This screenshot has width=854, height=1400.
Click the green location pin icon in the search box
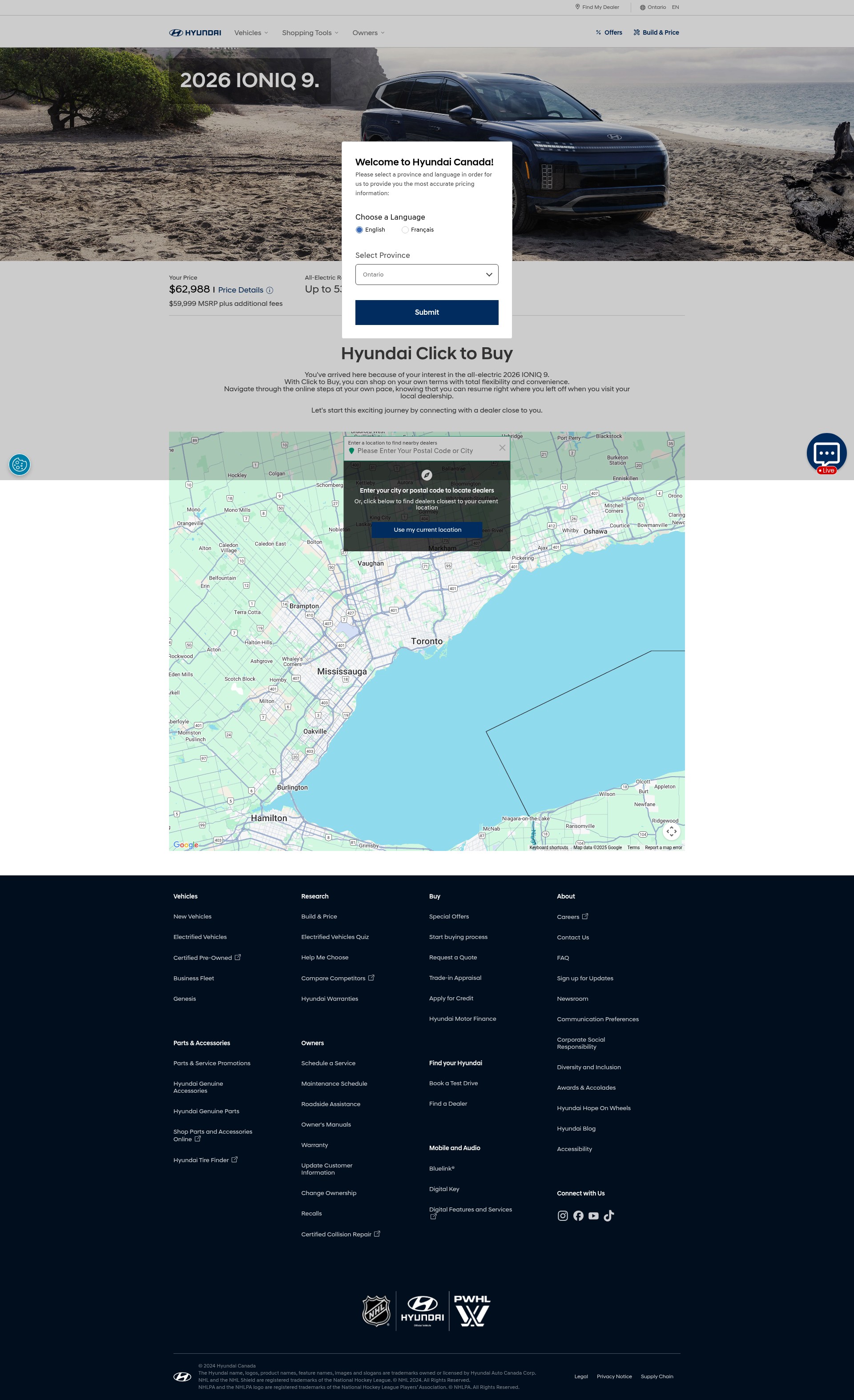pos(351,450)
